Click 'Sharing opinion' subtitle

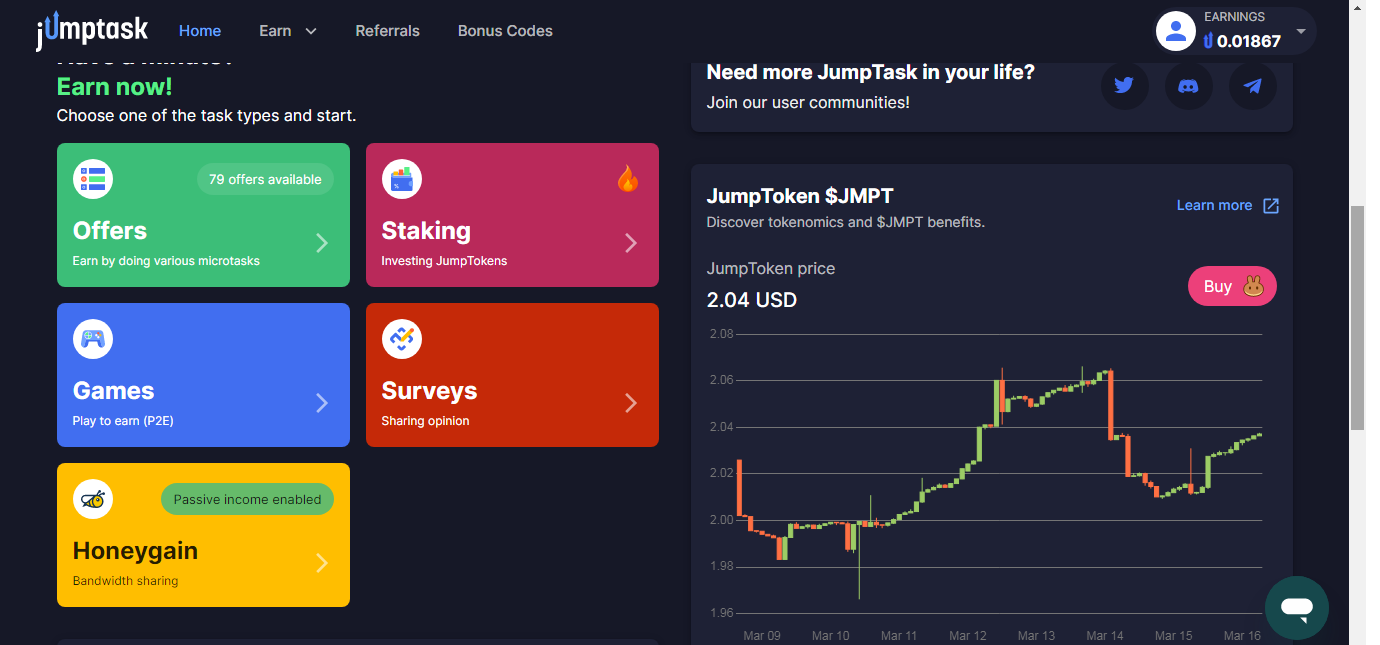point(425,421)
